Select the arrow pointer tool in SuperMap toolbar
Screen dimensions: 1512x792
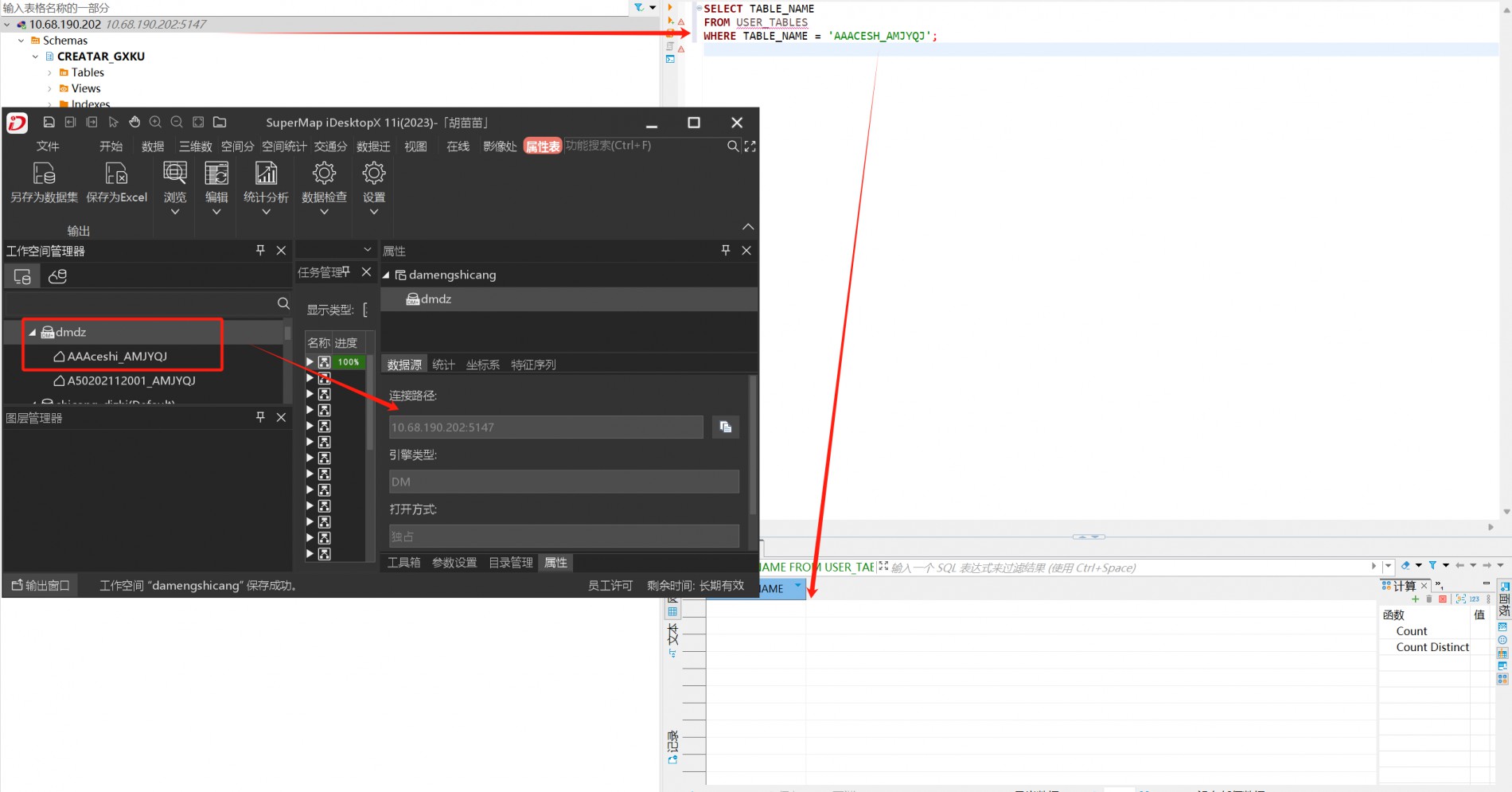(113, 122)
